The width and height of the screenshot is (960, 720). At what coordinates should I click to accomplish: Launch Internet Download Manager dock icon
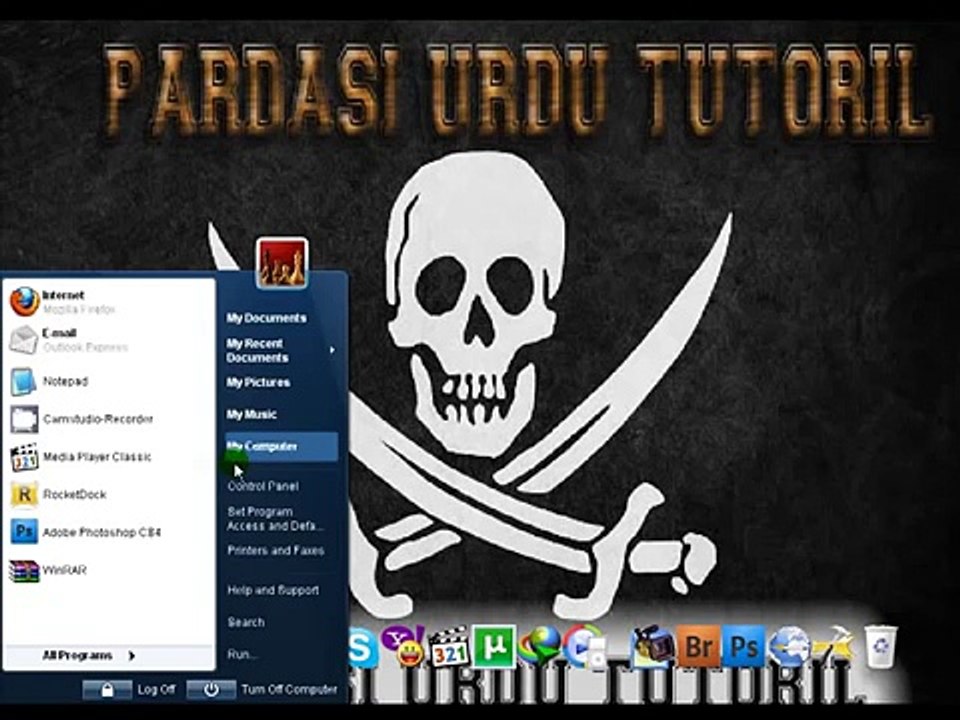coord(539,647)
